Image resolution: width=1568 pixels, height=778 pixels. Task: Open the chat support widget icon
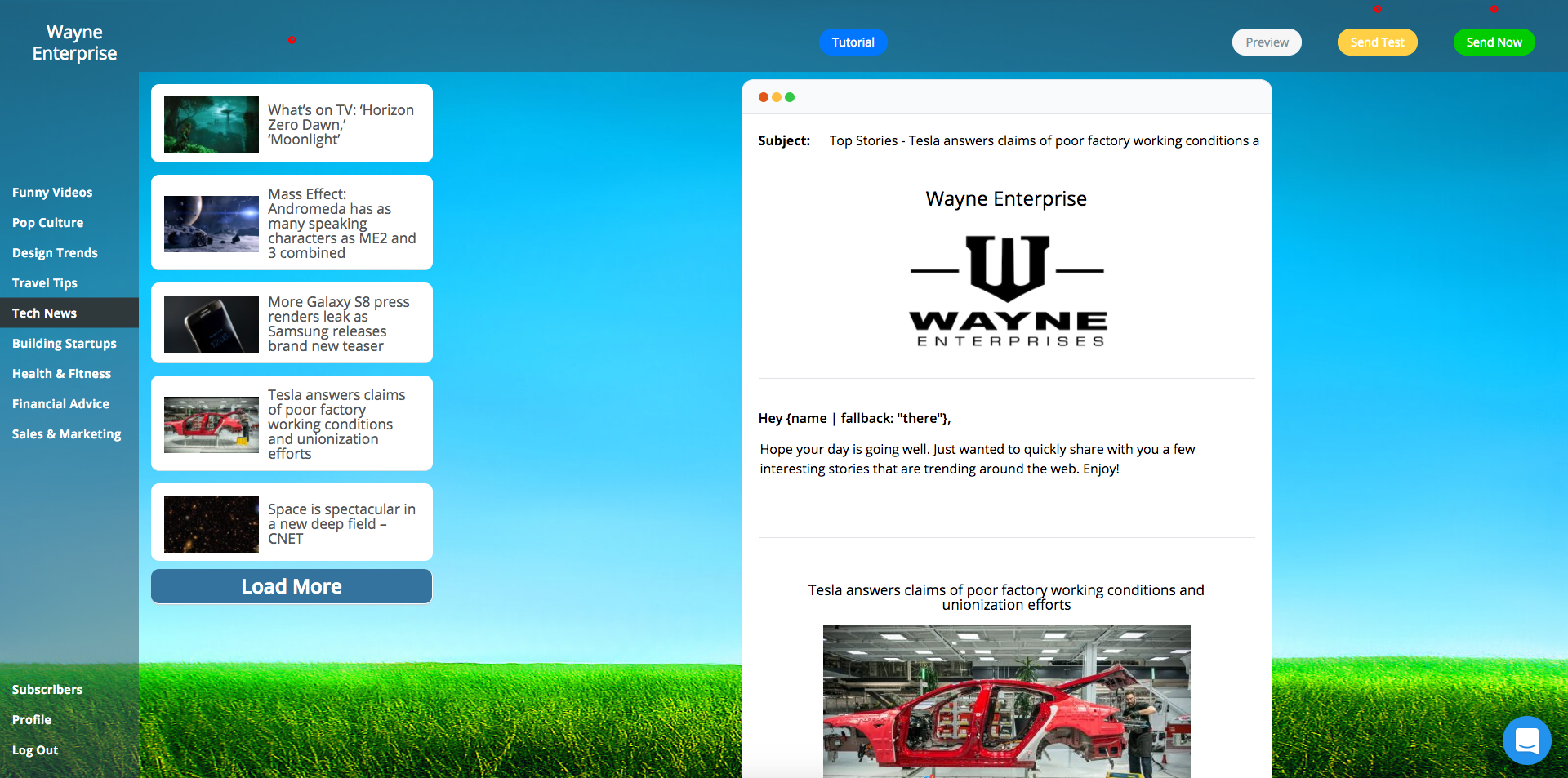[1526, 740]
